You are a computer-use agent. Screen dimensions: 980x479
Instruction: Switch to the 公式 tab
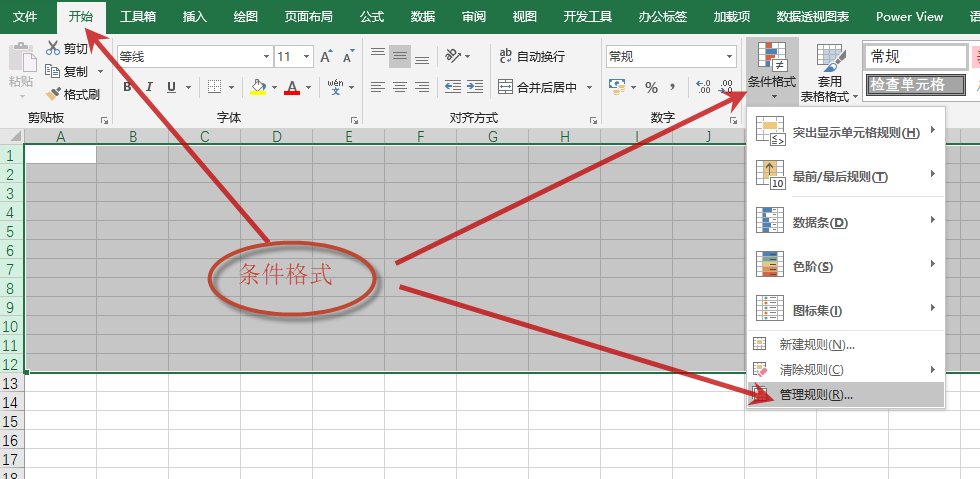pyautogui.click(x=372, y=16)
